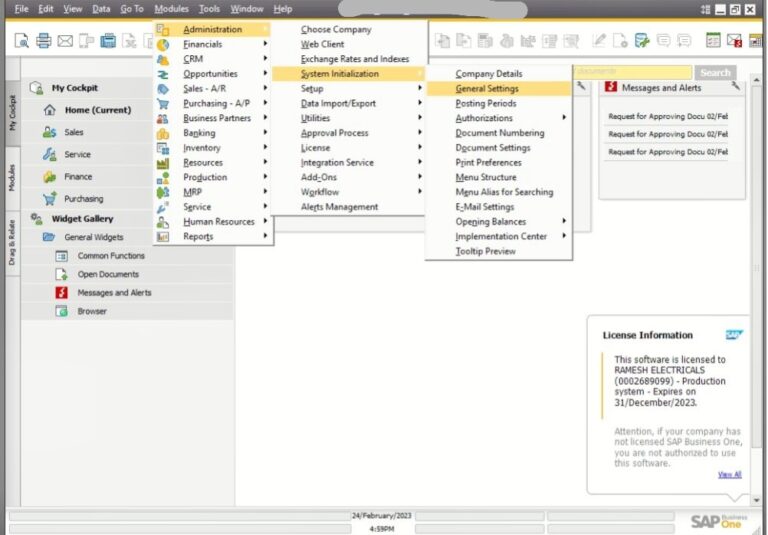Click the envelope Send Email toolbar icon
768x535 pixels.
point(65,41)
